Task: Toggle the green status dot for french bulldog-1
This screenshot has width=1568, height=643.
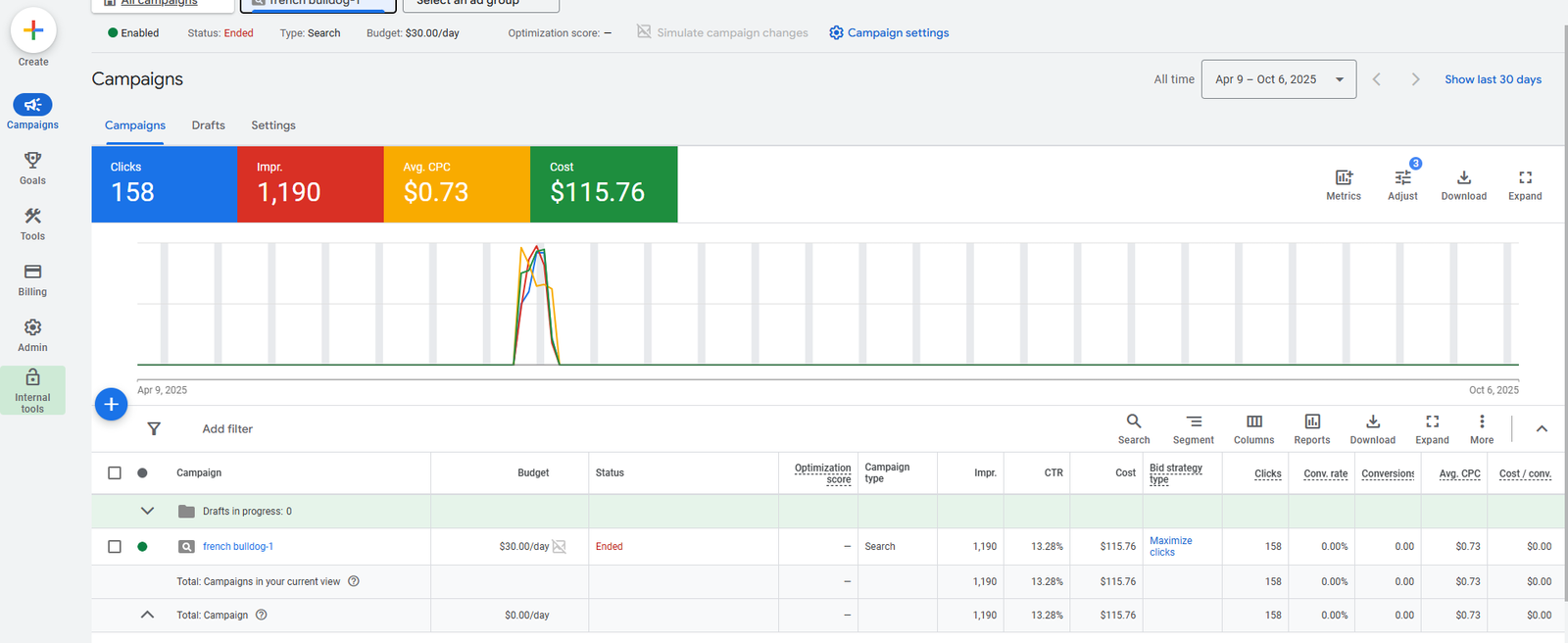Action: (142, 547)
